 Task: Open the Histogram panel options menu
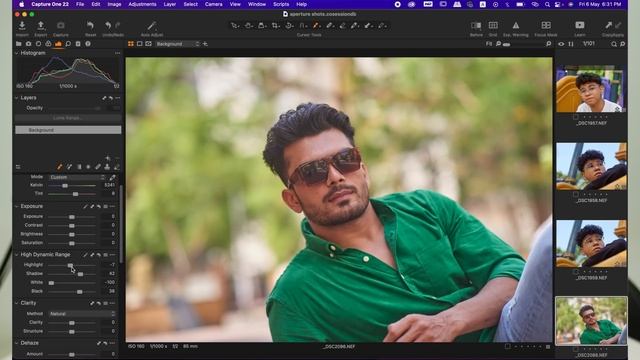click(118, 53)
